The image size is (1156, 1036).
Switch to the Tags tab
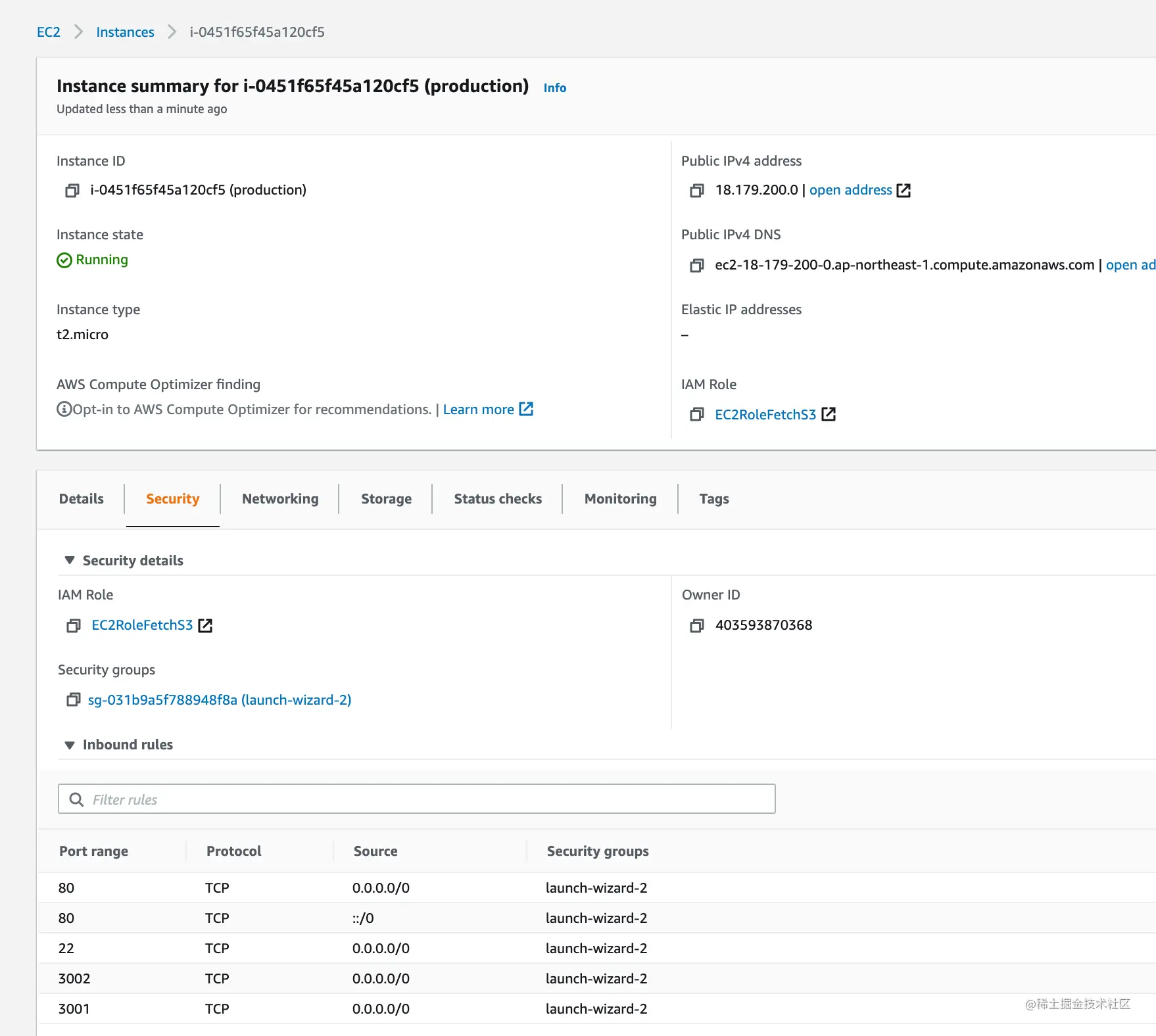click(714, 499)
